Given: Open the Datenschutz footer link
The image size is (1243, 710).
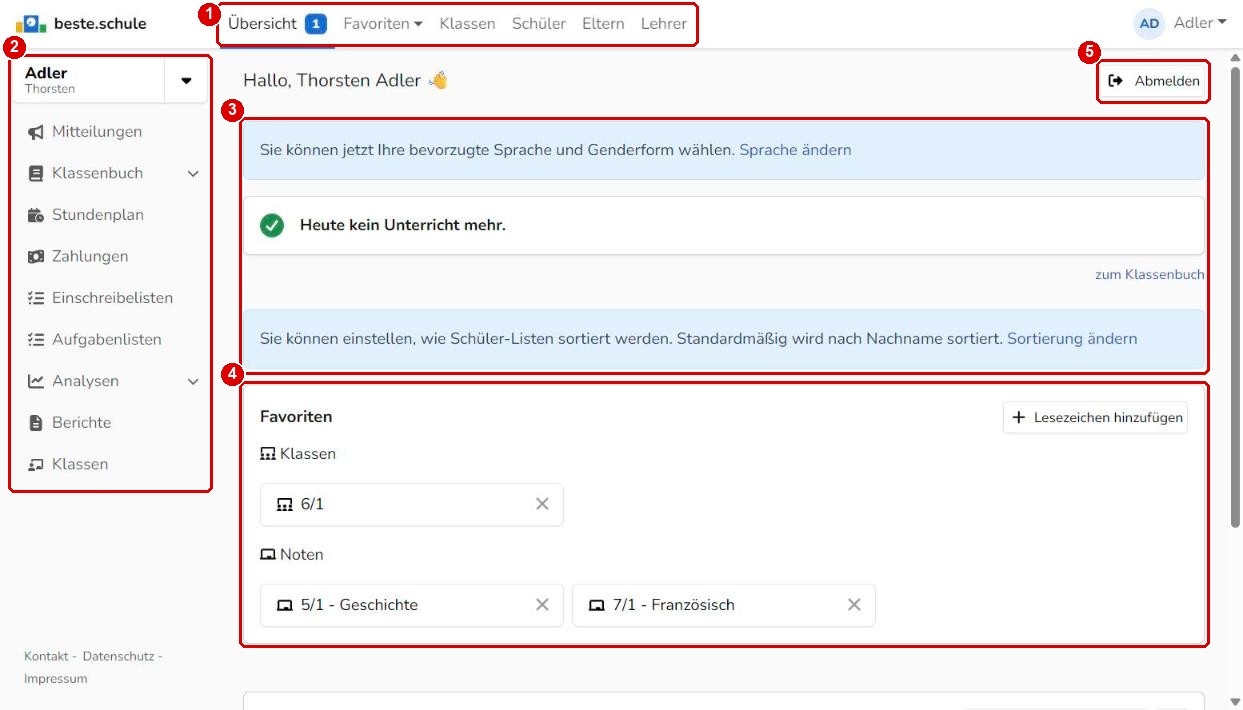Looking at the screenshot, I should coord(118,656).
